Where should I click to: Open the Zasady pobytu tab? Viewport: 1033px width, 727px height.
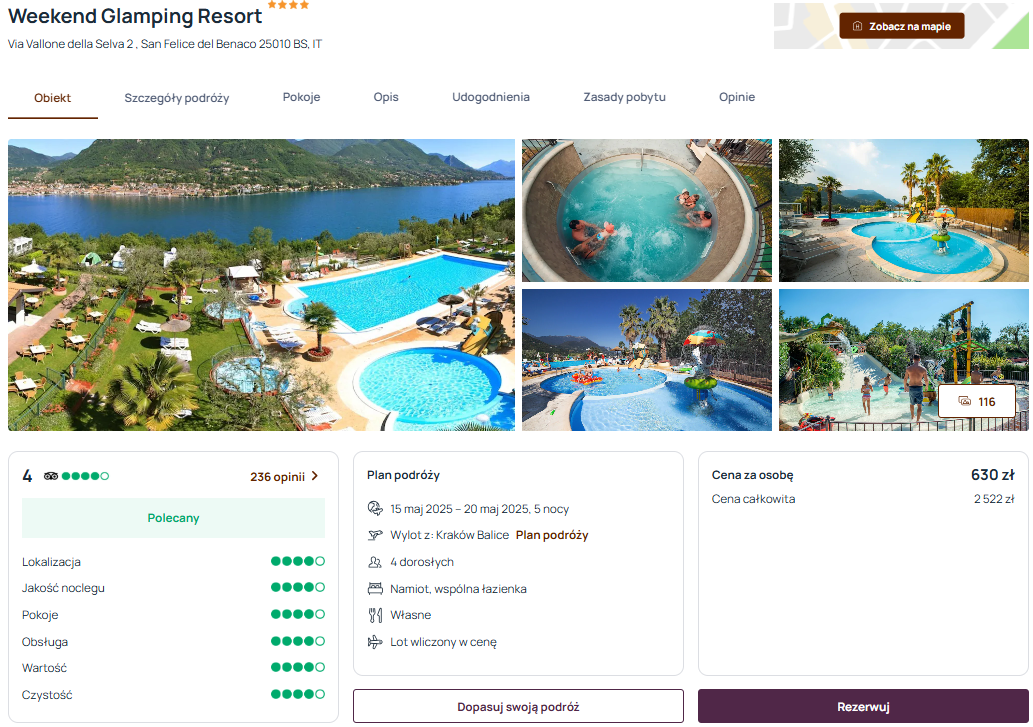click(624, 97)
